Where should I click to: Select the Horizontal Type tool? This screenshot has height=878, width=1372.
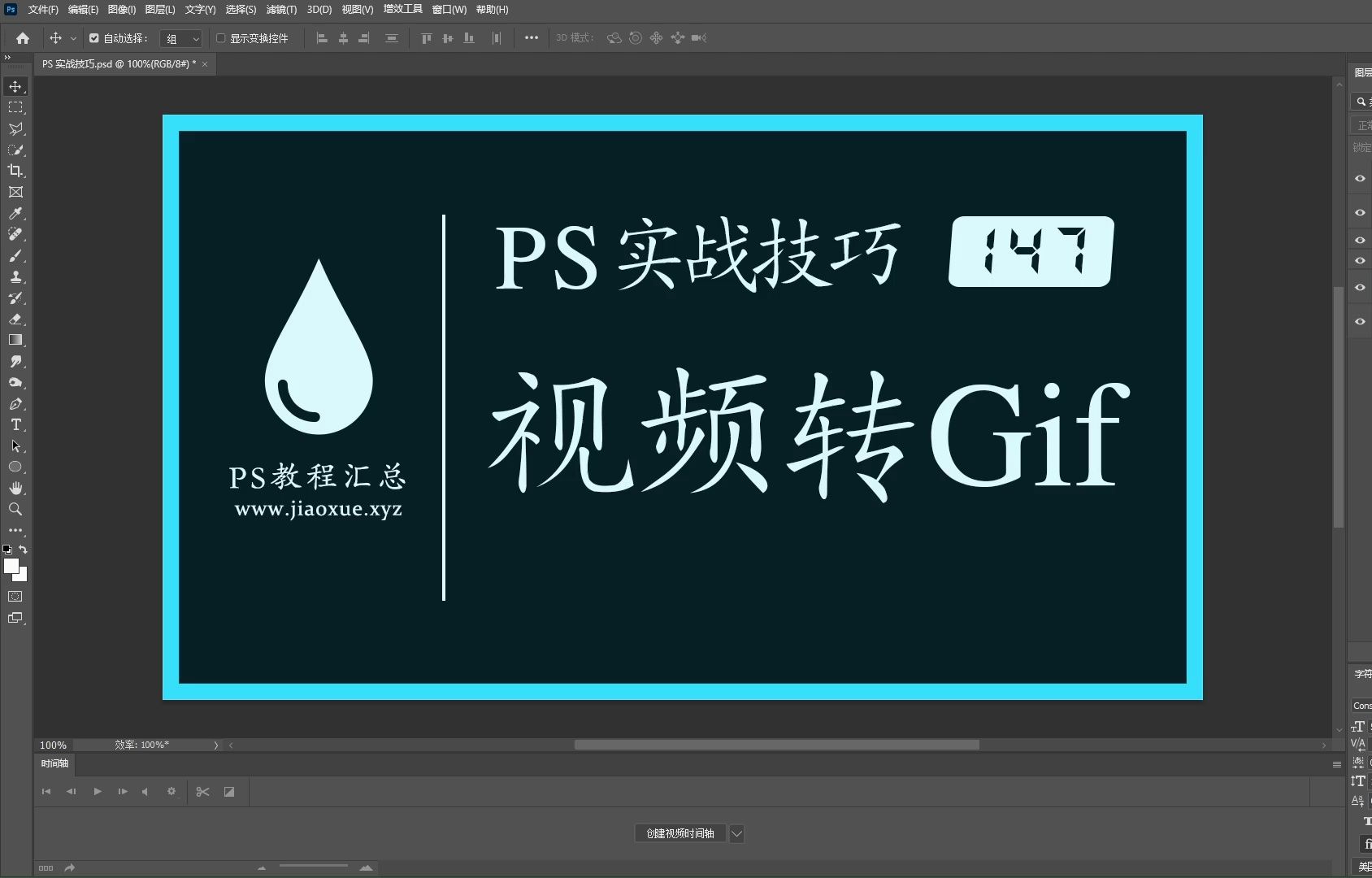pos(15,424)
